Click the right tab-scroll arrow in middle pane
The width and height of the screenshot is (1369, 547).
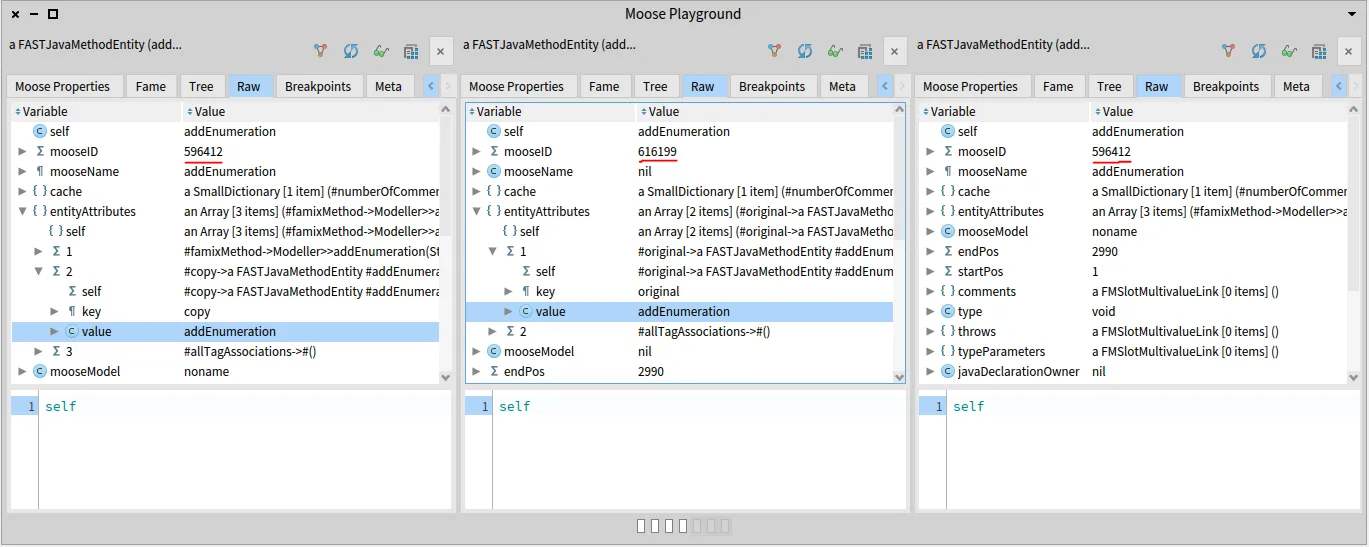click(901, 86)
